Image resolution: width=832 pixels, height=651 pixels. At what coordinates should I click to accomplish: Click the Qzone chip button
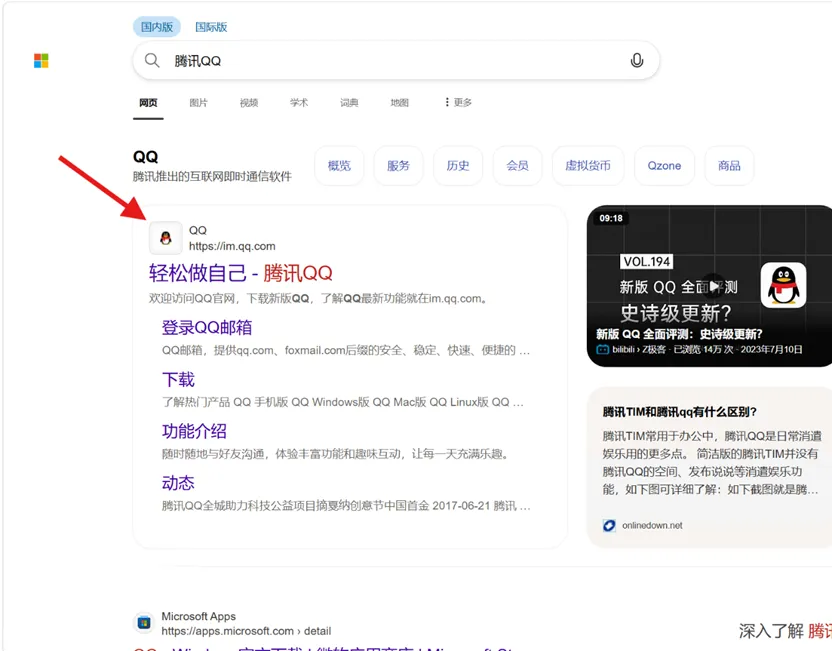click(664, 166)
